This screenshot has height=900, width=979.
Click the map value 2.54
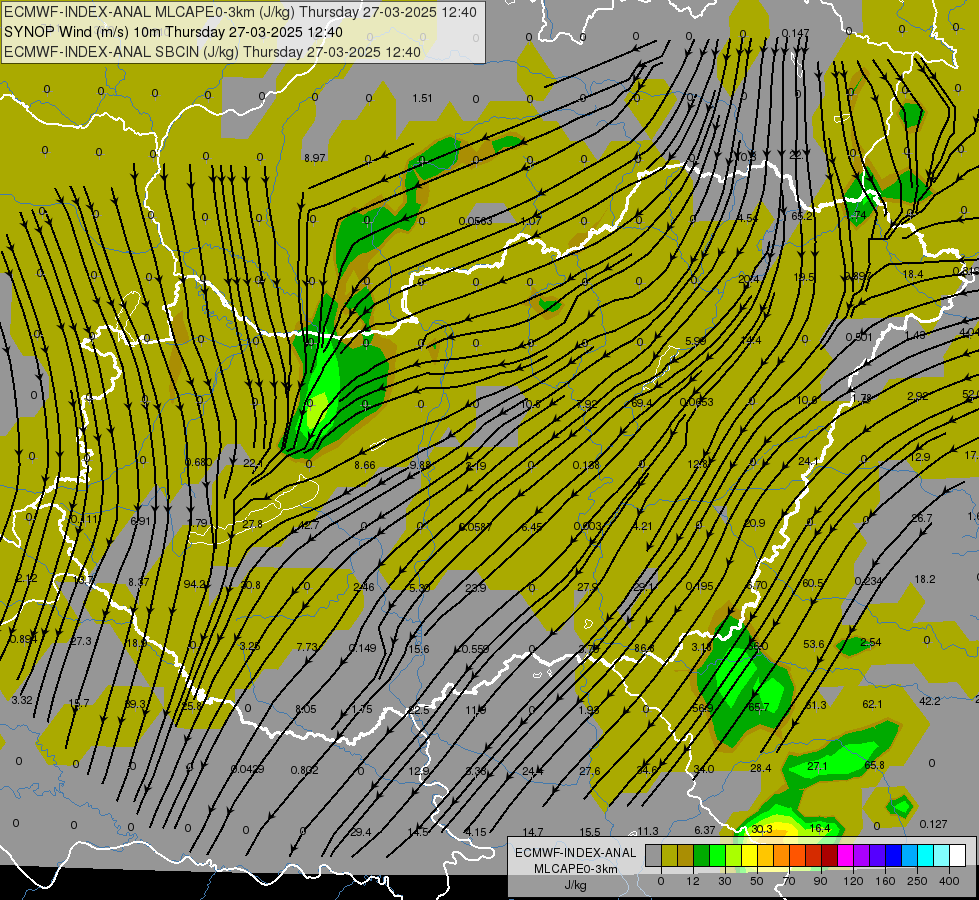pos(871,642)
